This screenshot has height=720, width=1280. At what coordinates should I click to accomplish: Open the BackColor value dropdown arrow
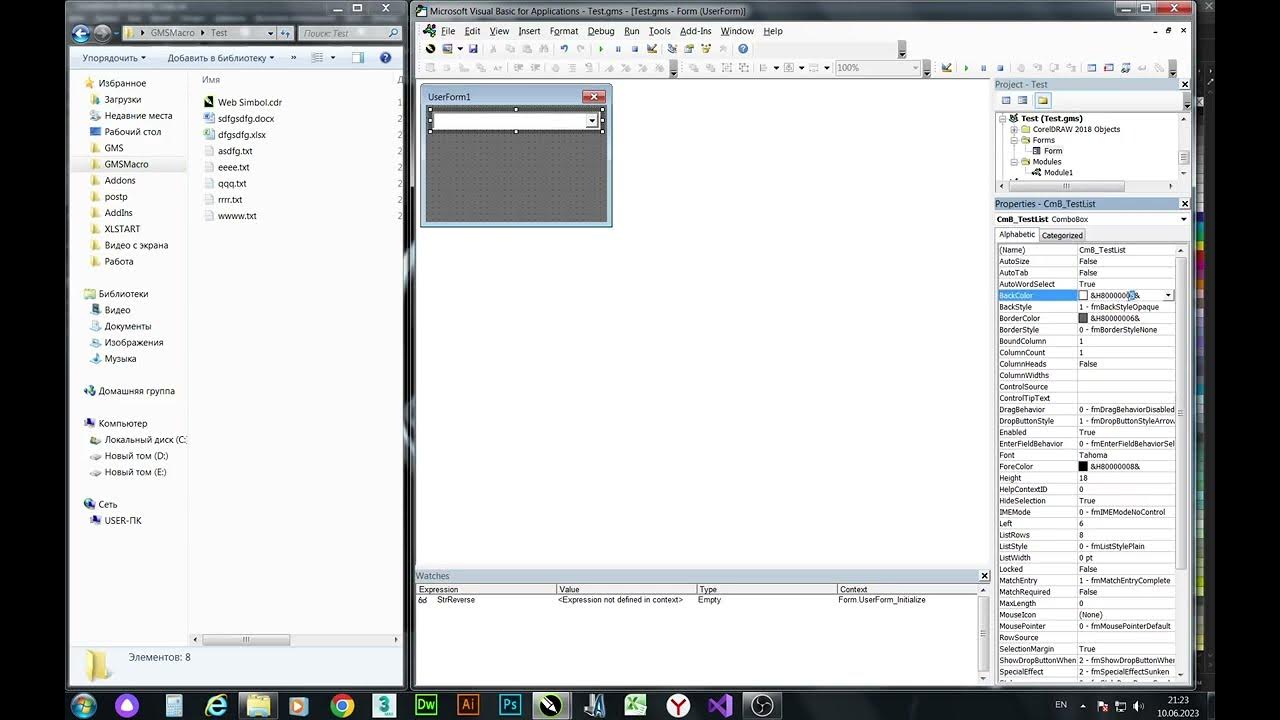1168,296
